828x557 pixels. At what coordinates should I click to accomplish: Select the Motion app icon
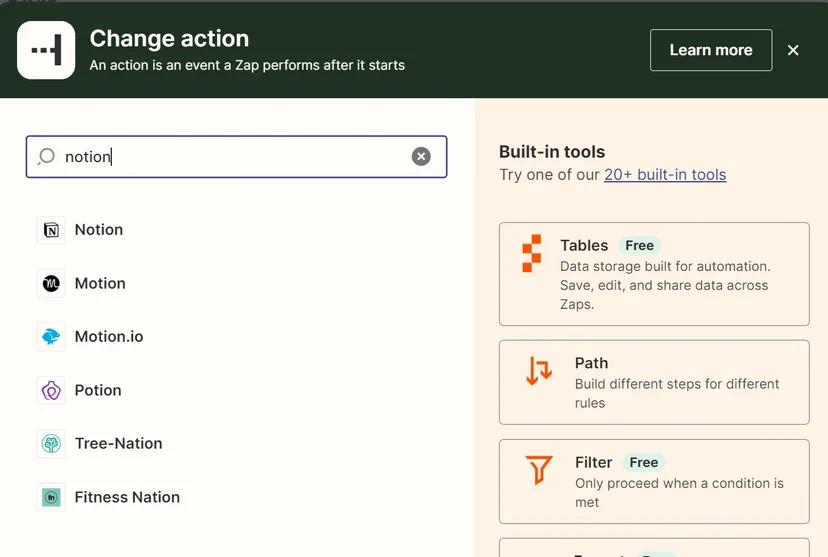51,284
